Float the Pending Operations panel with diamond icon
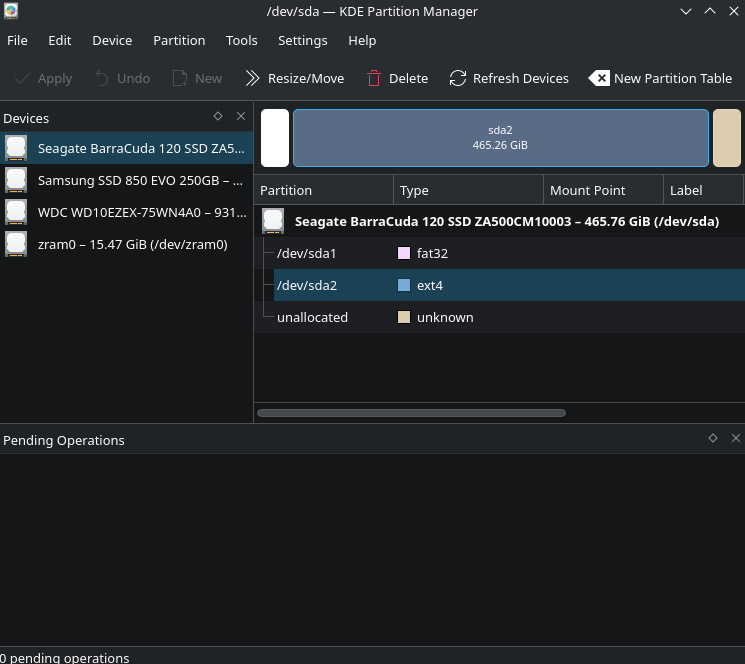The height and width of the screenshot is (664, 745). click(713, 438)
